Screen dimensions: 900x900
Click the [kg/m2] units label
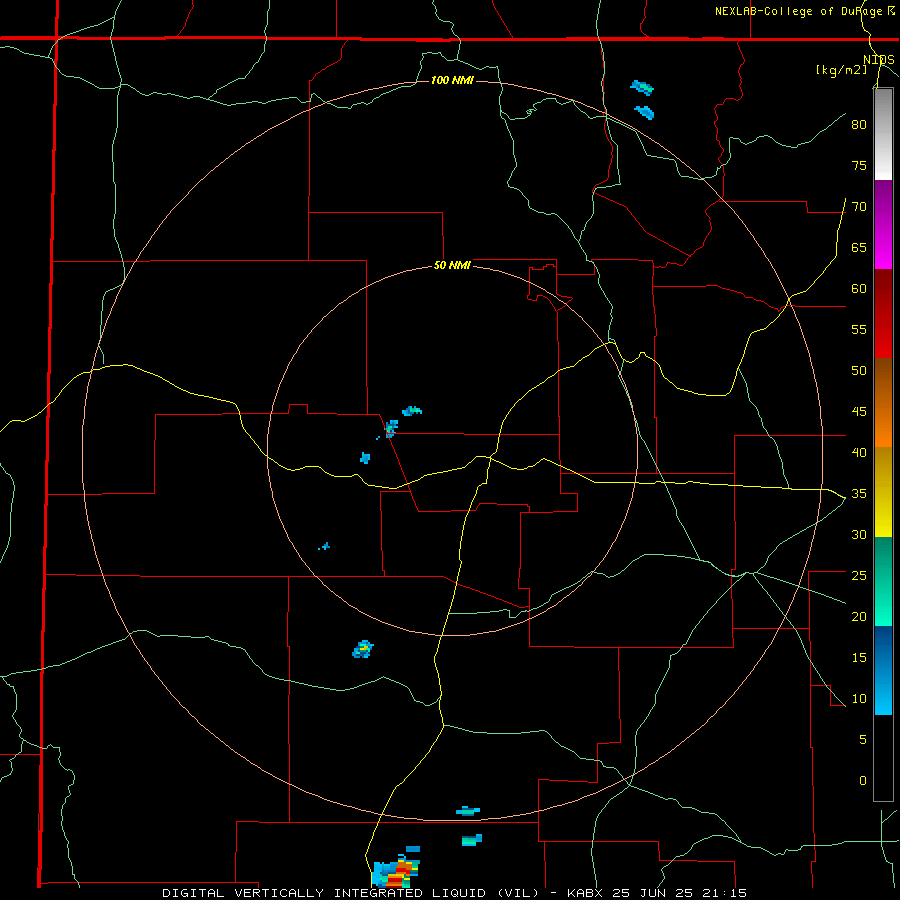tap(841, 70)
